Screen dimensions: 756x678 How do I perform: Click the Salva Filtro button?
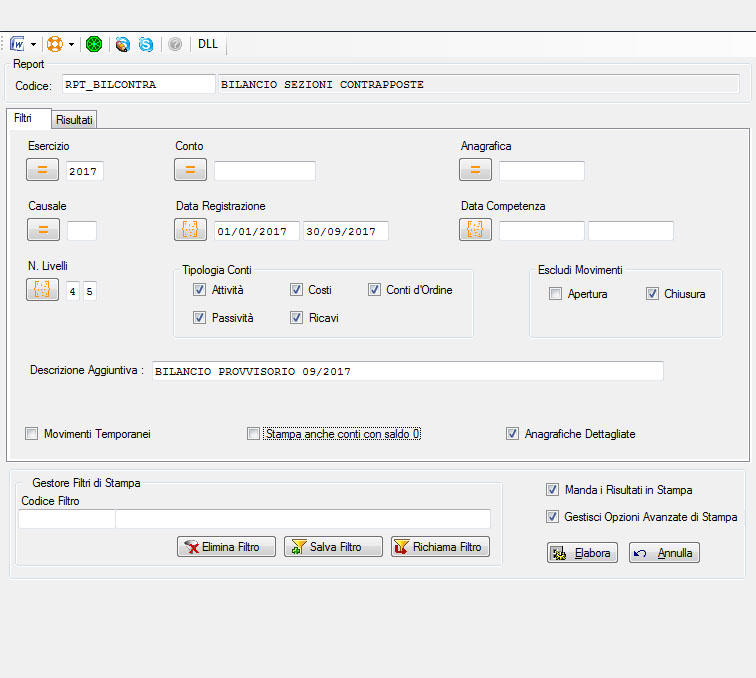click(x=334, y=547)
